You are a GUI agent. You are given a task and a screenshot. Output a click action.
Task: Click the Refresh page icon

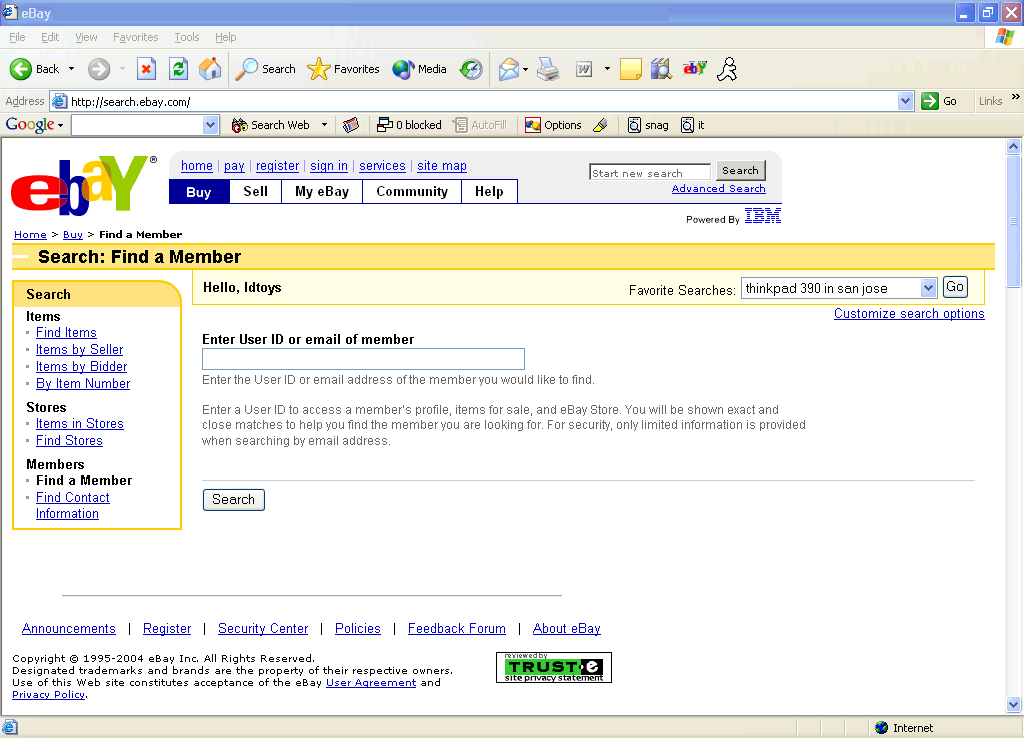point(178,69)
